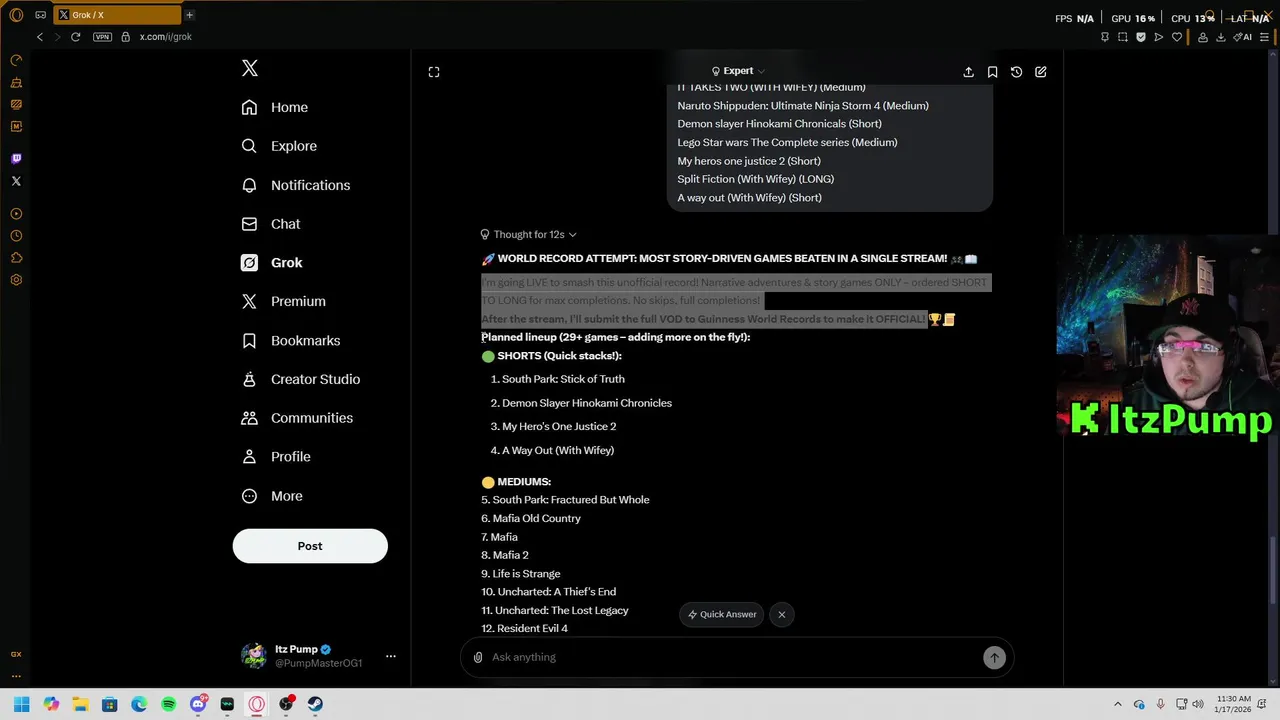Focus the 'Ask anything' input field
Viewport: 1280px width, 720px height.
click(735, 657)
